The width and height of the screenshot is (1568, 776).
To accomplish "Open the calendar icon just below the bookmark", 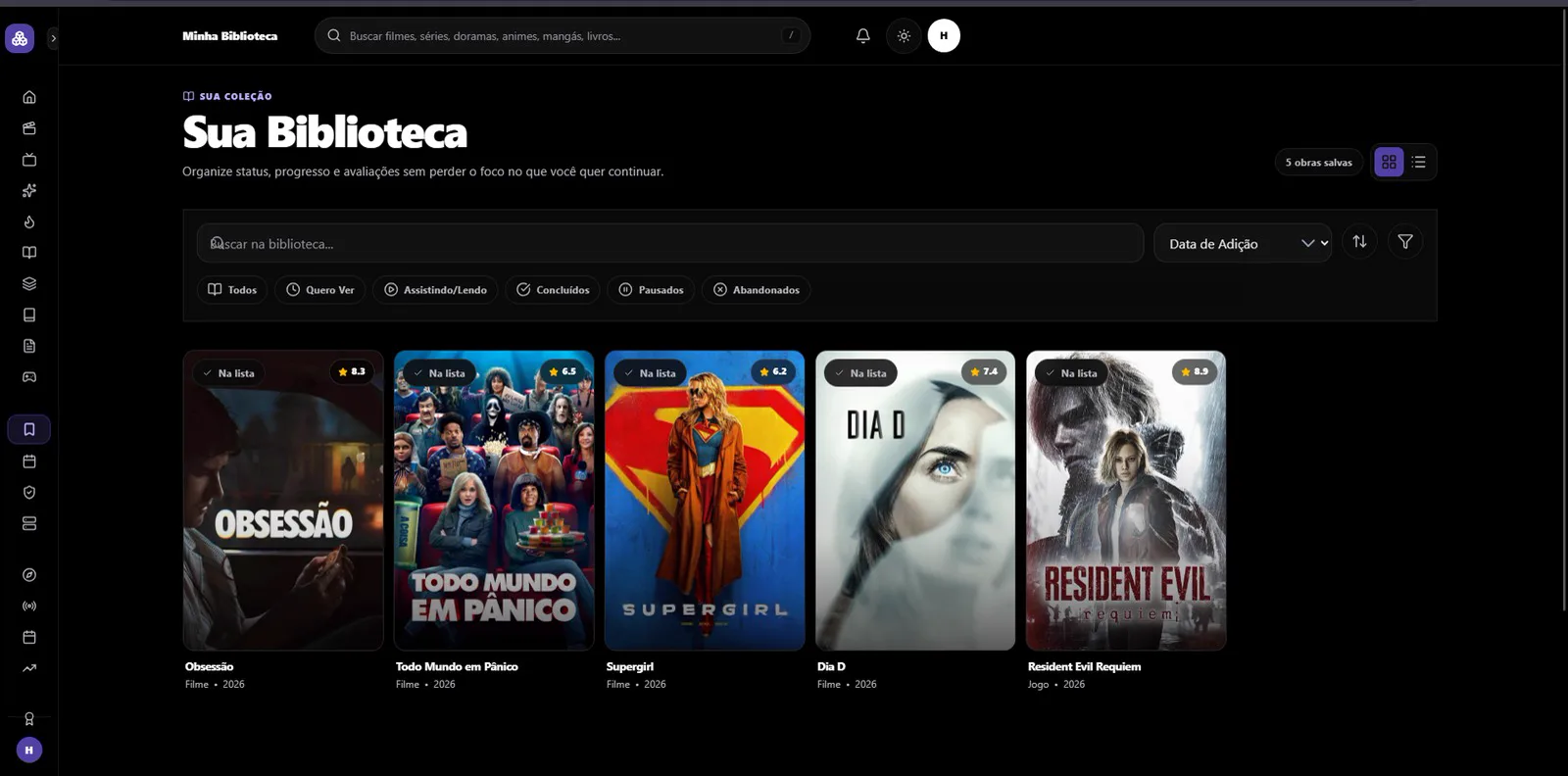I will click(29, 461).
